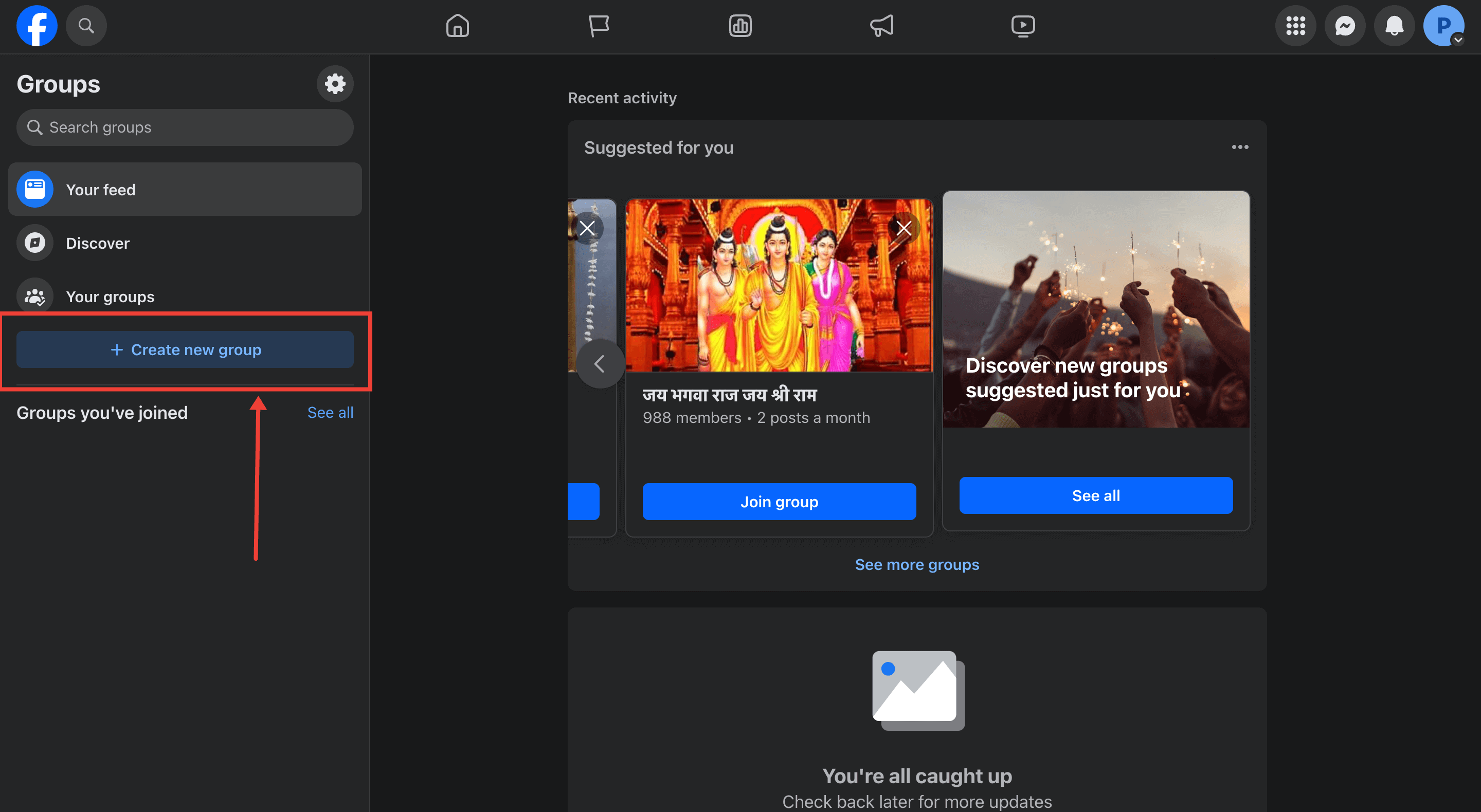
Task: Open the search magnifier icon
Action: (x=86, y=25)
